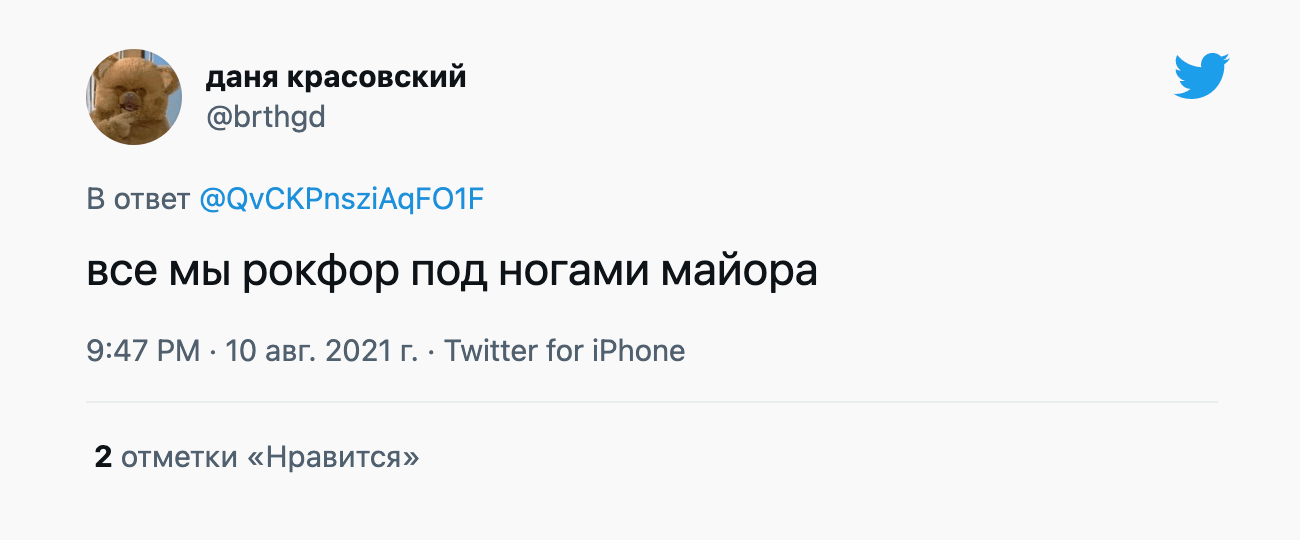This screenshot has width=1300, height=540.
Task: Open the @QvCKPnsziAqFO1F mention link
Action: 342,200
